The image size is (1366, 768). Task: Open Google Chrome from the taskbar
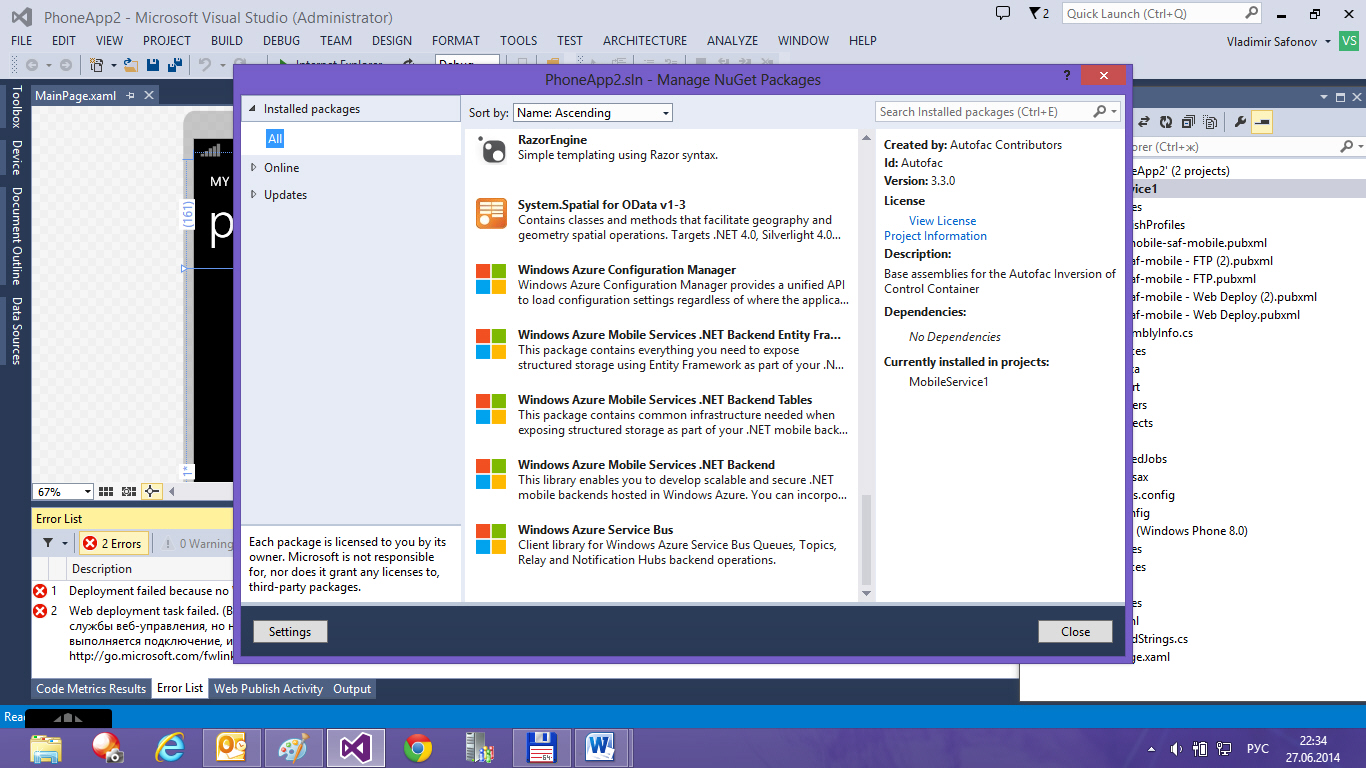418,747
